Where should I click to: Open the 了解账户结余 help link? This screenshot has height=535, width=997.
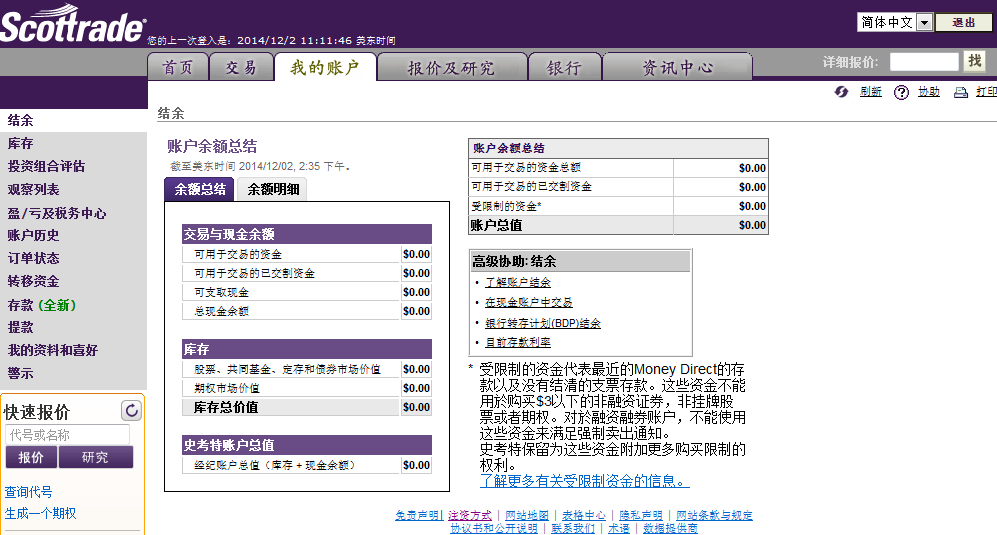[x=518, y=282]
